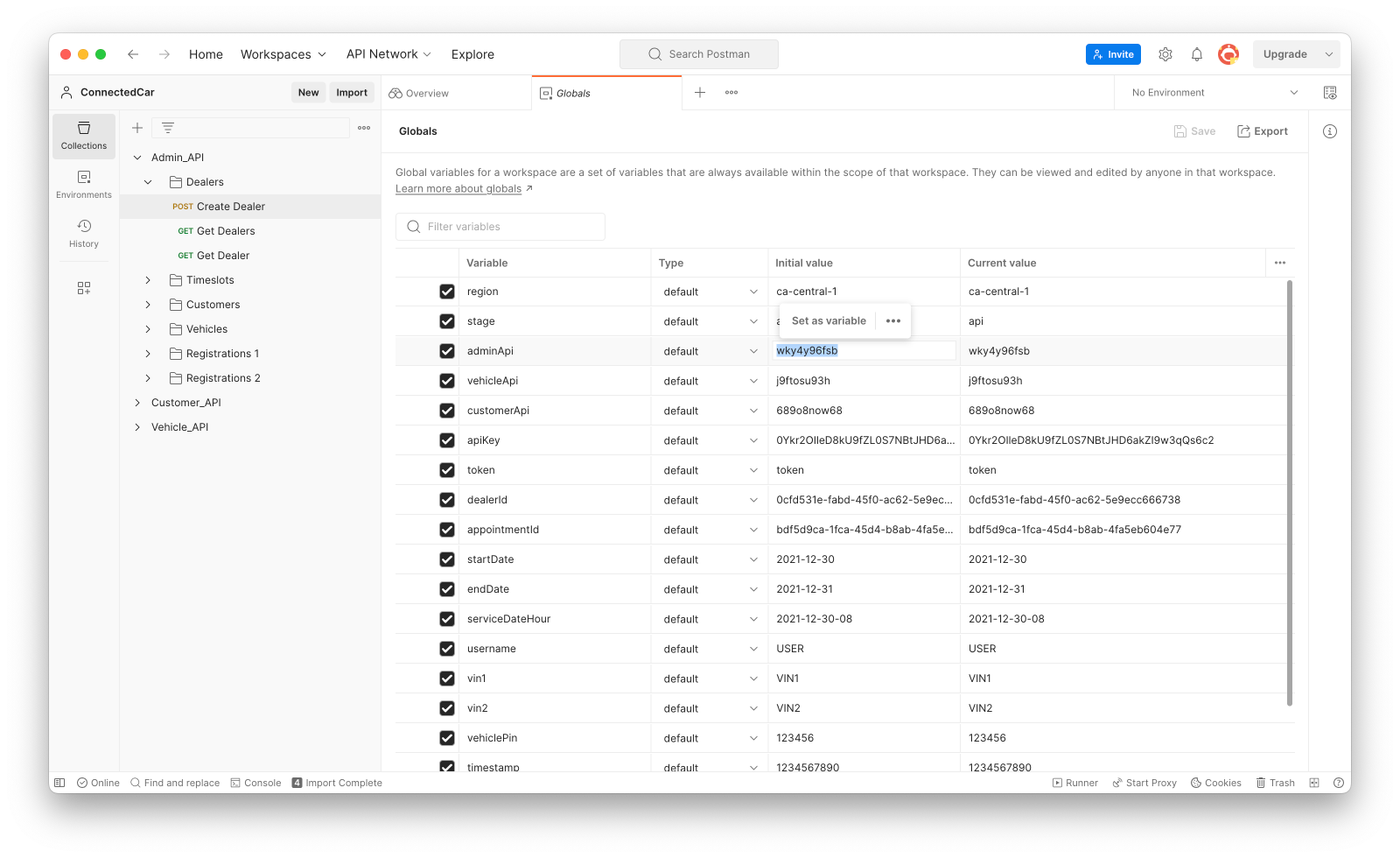Collapse the Admin_API collection
The height and width of the screenshot is (858, 1400).
point(137,158)
